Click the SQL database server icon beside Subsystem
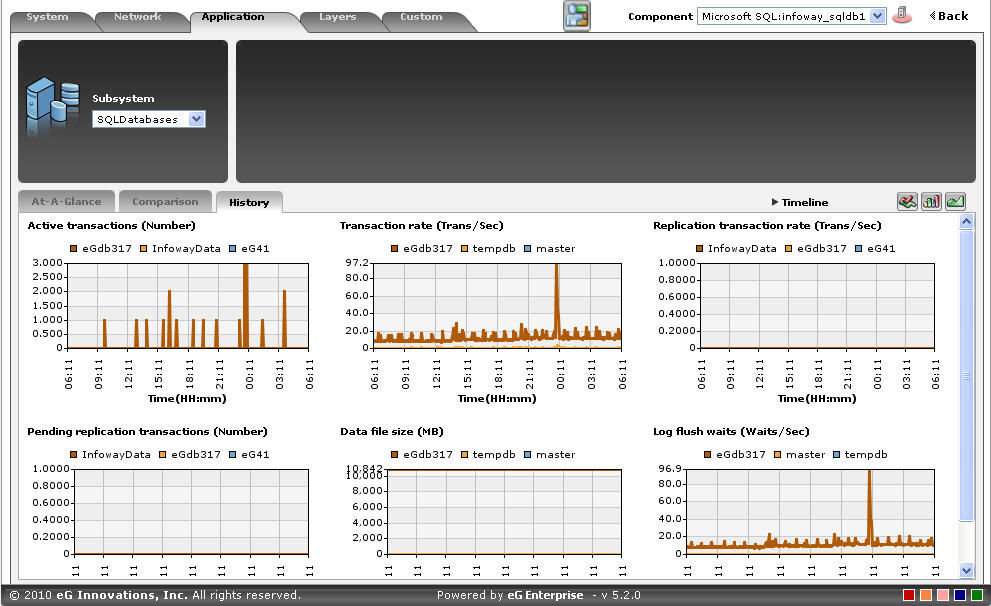991x606 pixels. (52, 105)
